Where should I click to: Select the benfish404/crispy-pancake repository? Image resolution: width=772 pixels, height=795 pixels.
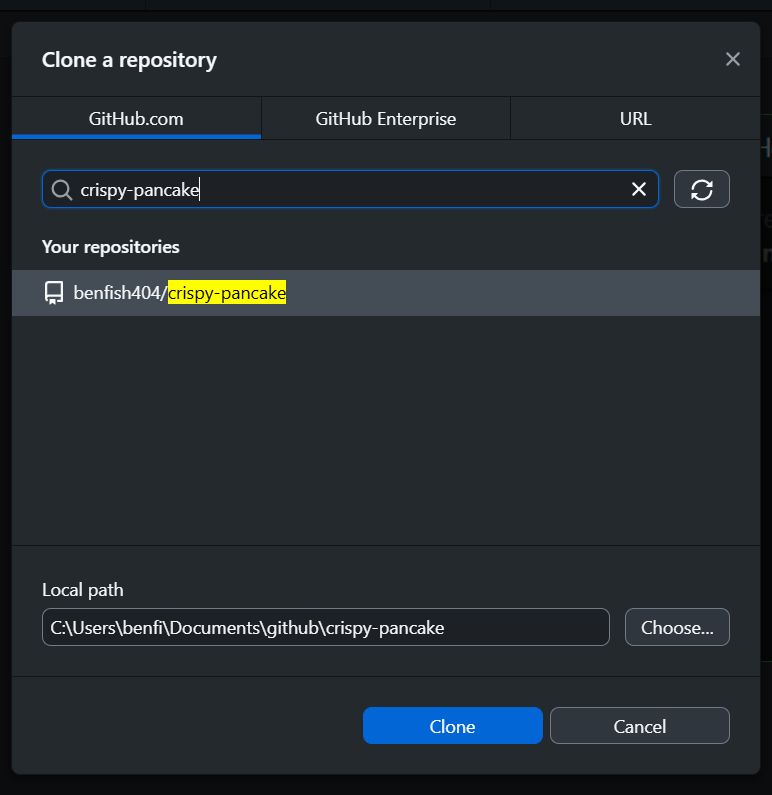[386, 293]
